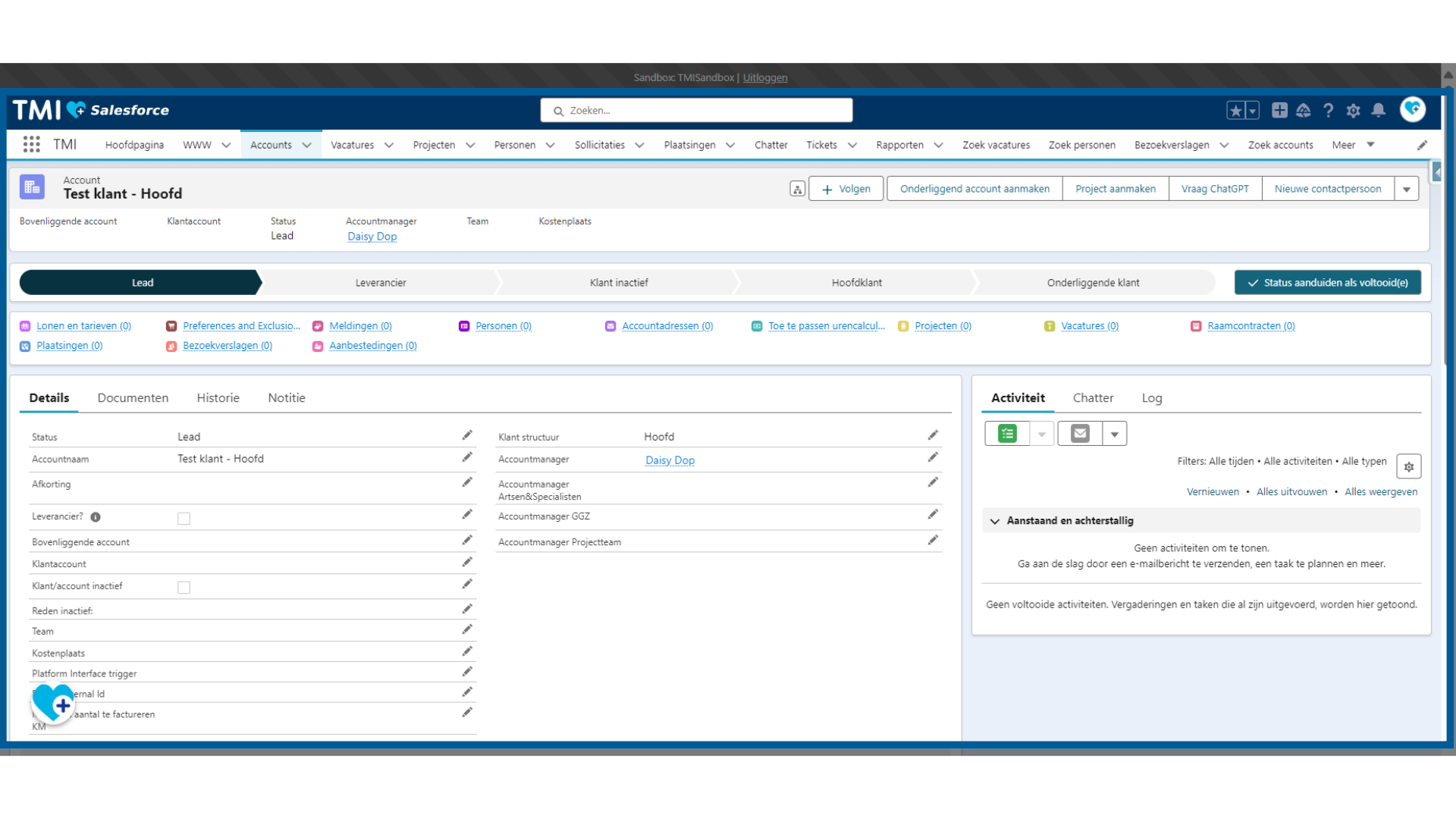Open the Trailhead guidance icon

pos(1304,111)
